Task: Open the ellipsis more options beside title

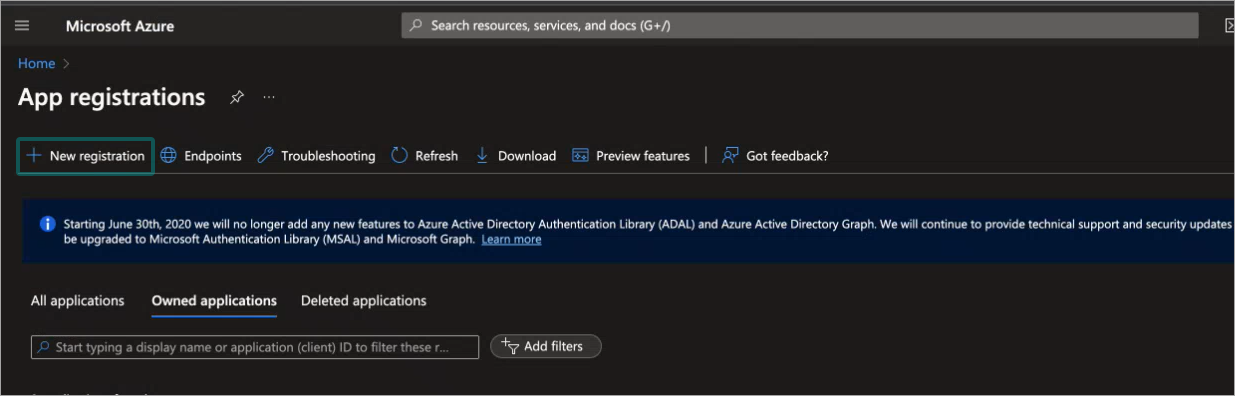Action: (x=269, y=97)
